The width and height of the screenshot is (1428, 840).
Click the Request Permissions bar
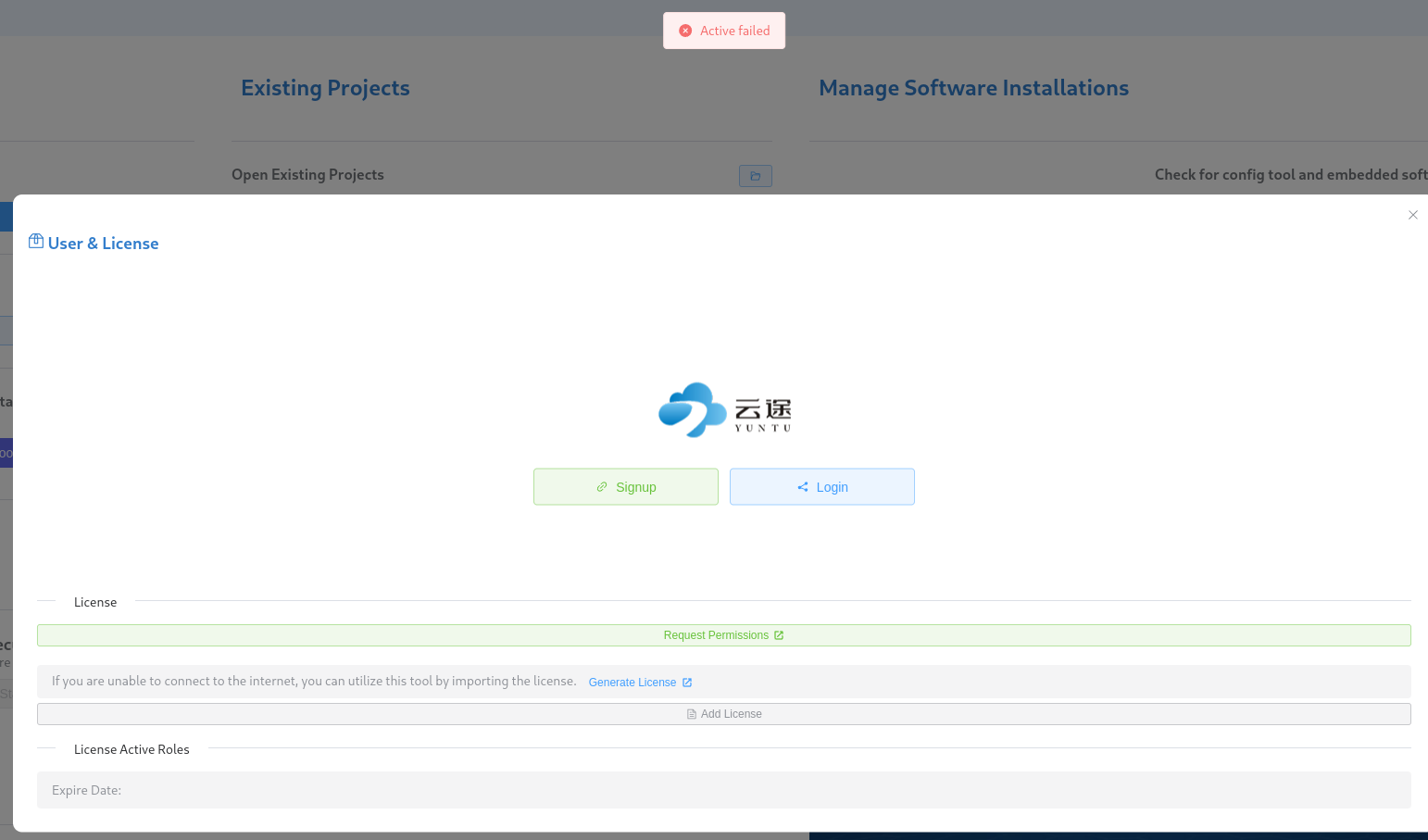[x=723, y=635]
